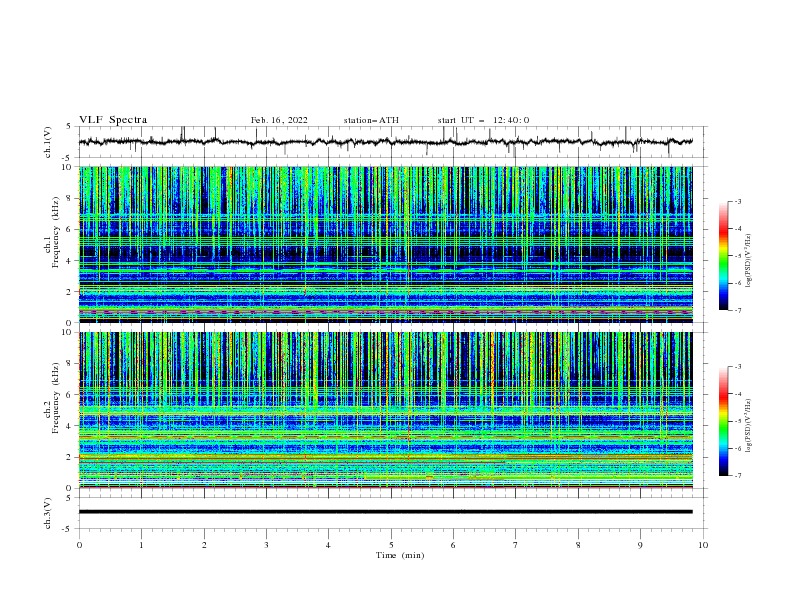Viewport: 792px width, 612px height.
Task: Click time axis tick label "1"
Action: tap(141, 545)
